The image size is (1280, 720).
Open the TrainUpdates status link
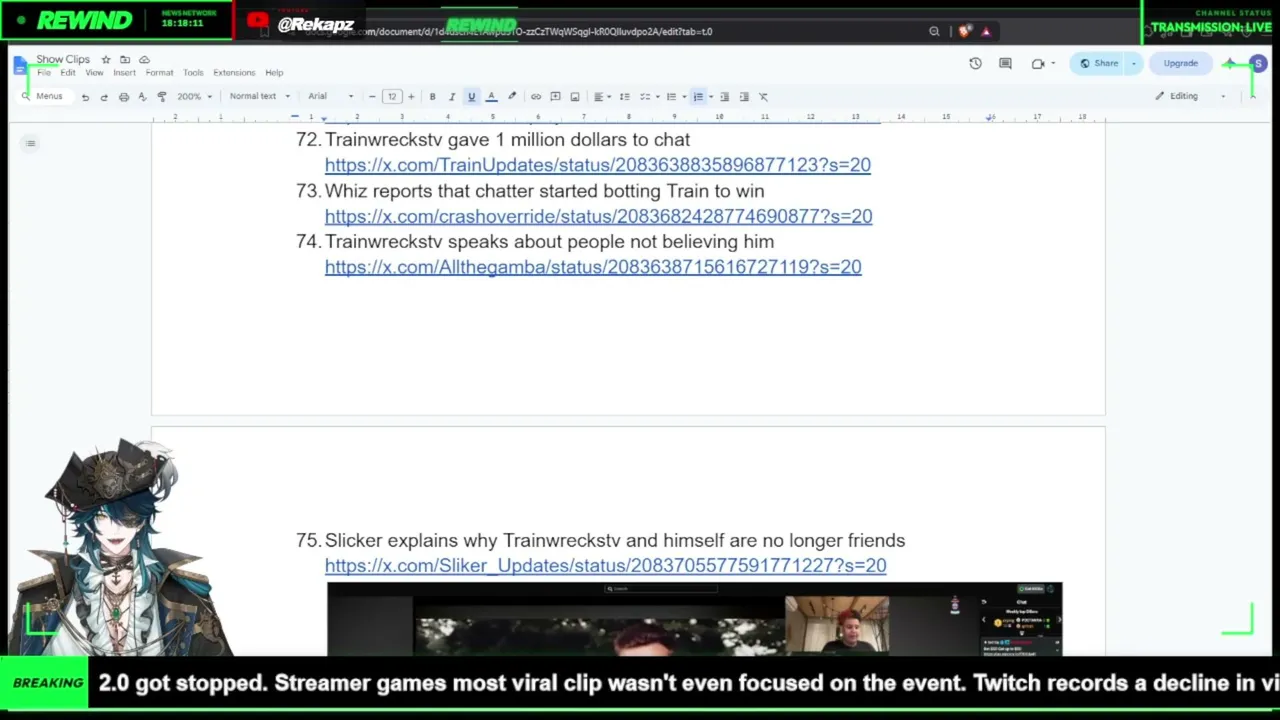tap(598, 165)
